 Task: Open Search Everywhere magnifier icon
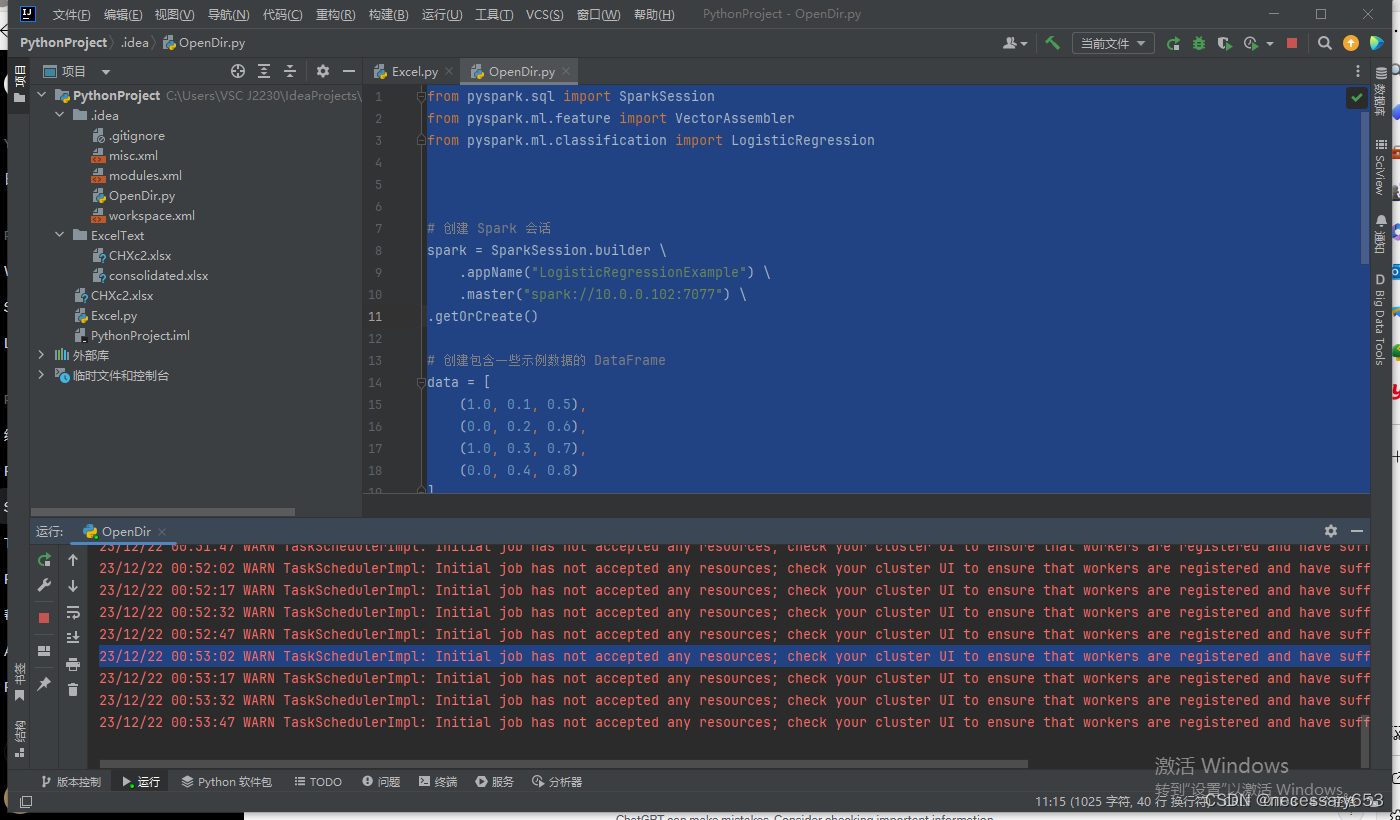tap(1325, 43)
